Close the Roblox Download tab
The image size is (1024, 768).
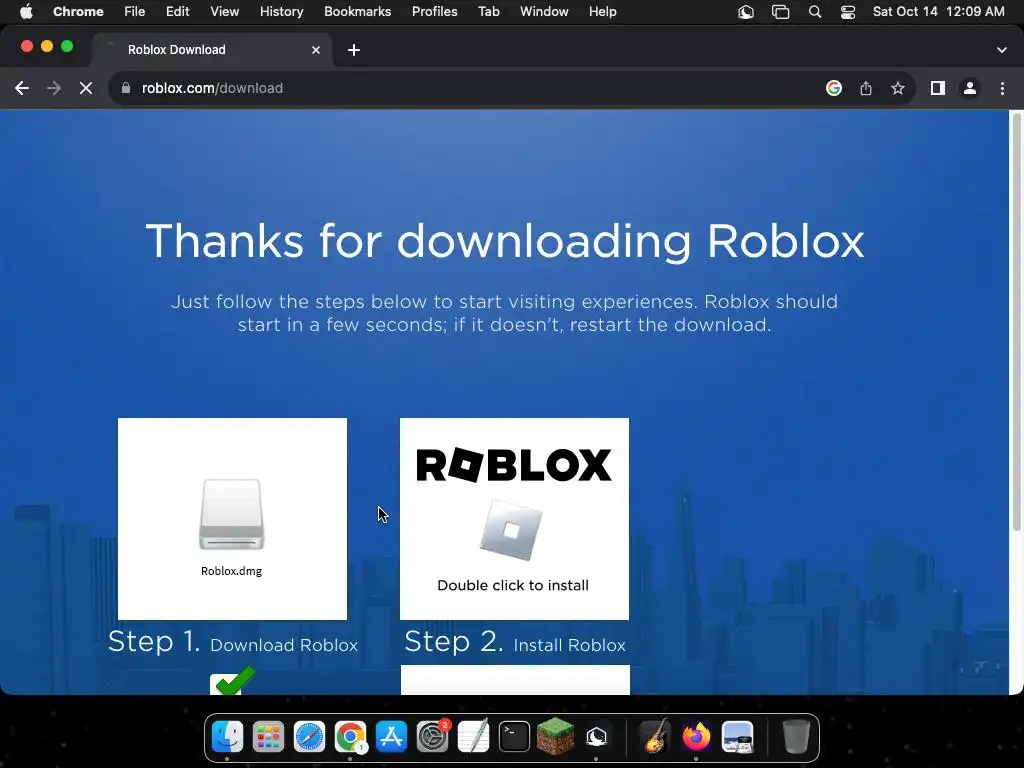[x=316, y=50]
